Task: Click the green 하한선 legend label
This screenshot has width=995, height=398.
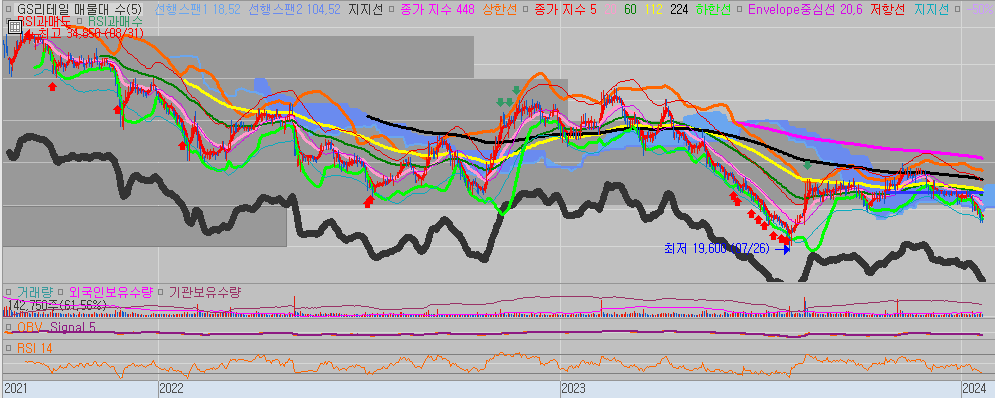Action: click(712, 9)
